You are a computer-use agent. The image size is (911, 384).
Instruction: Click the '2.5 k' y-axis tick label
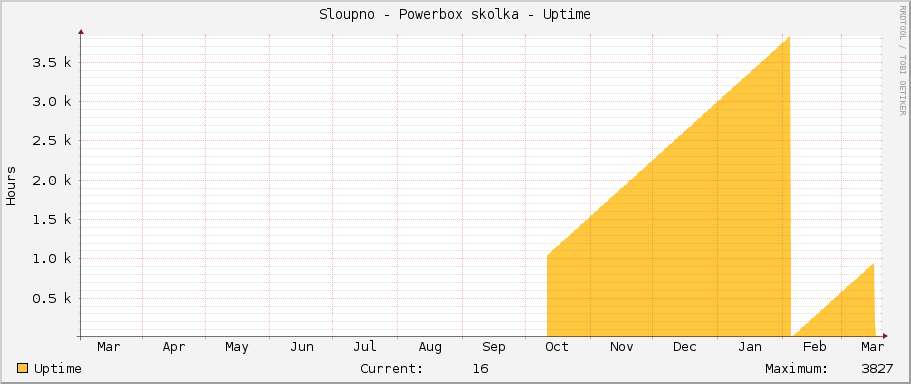(x=52, y=141)
